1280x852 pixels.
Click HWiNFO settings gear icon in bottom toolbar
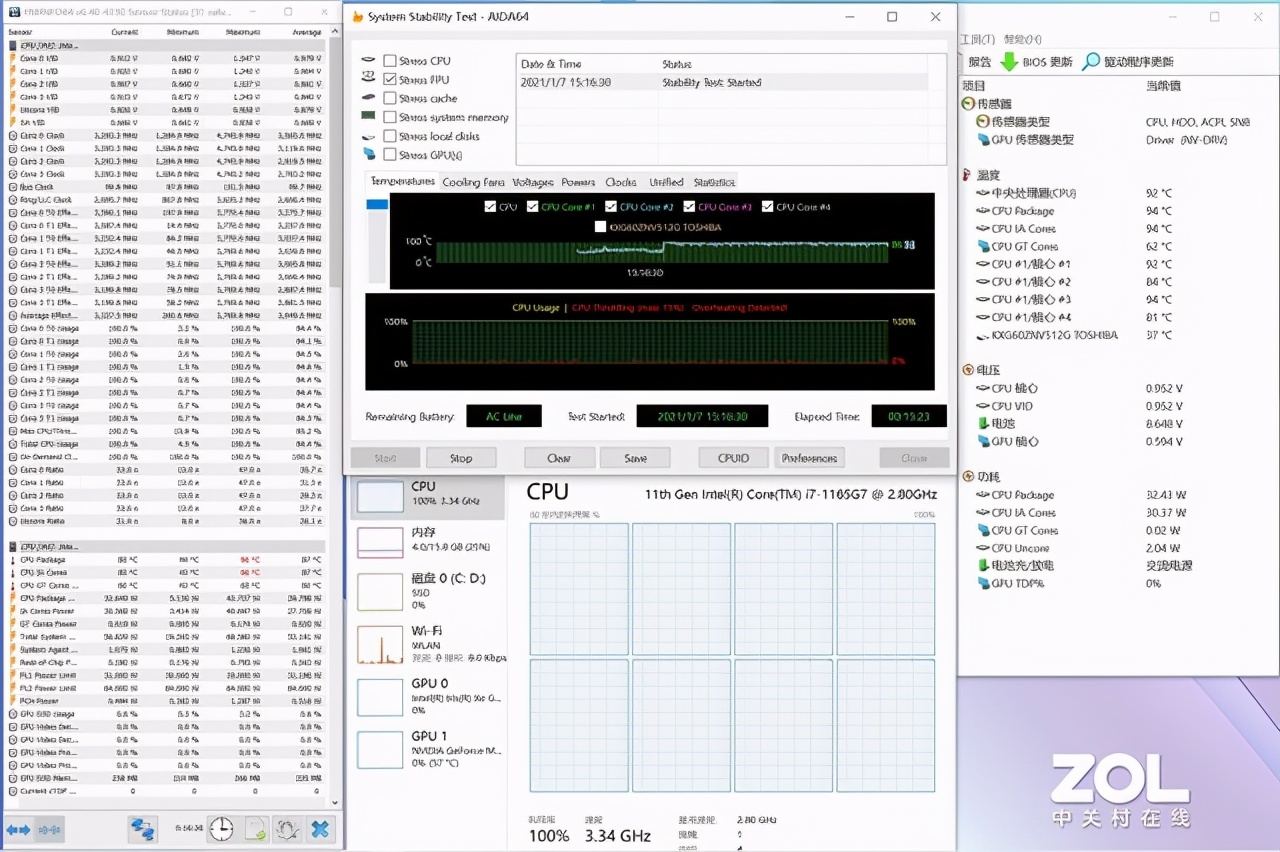(x=288, y=829)
